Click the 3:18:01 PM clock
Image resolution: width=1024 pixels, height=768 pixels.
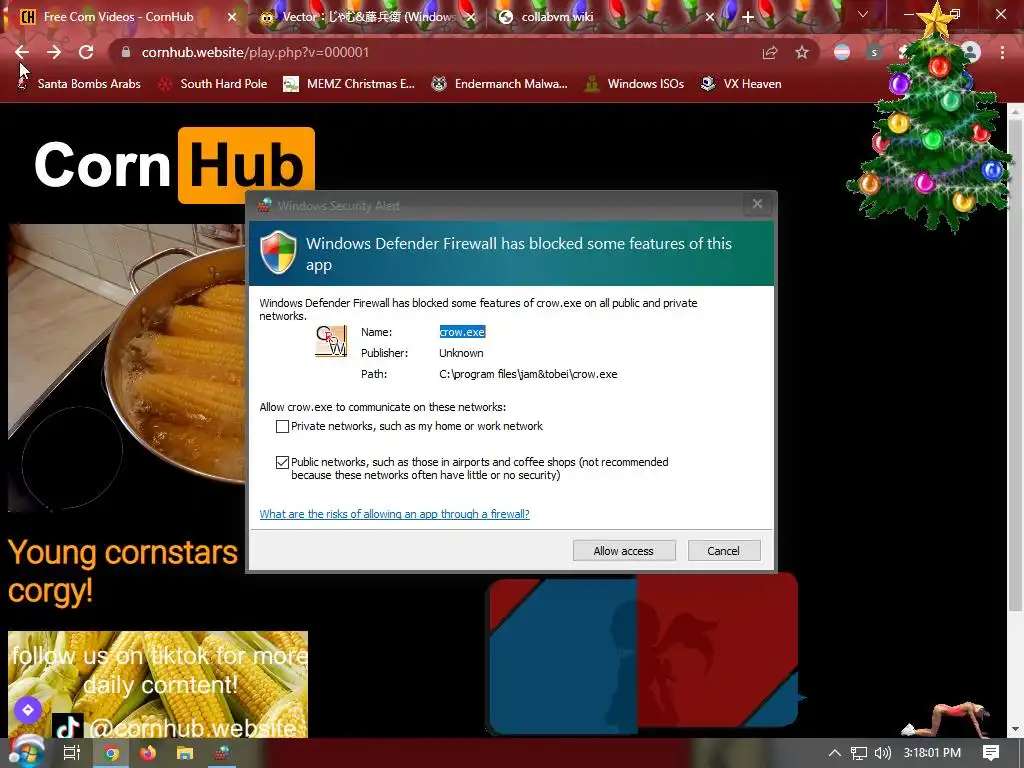coord(932,752)
